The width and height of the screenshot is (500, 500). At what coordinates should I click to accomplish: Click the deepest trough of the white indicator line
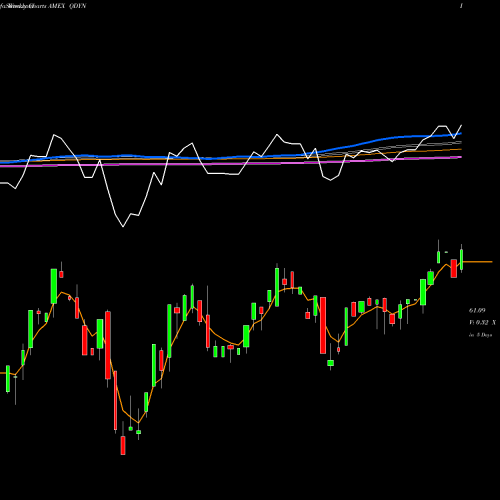123,227
